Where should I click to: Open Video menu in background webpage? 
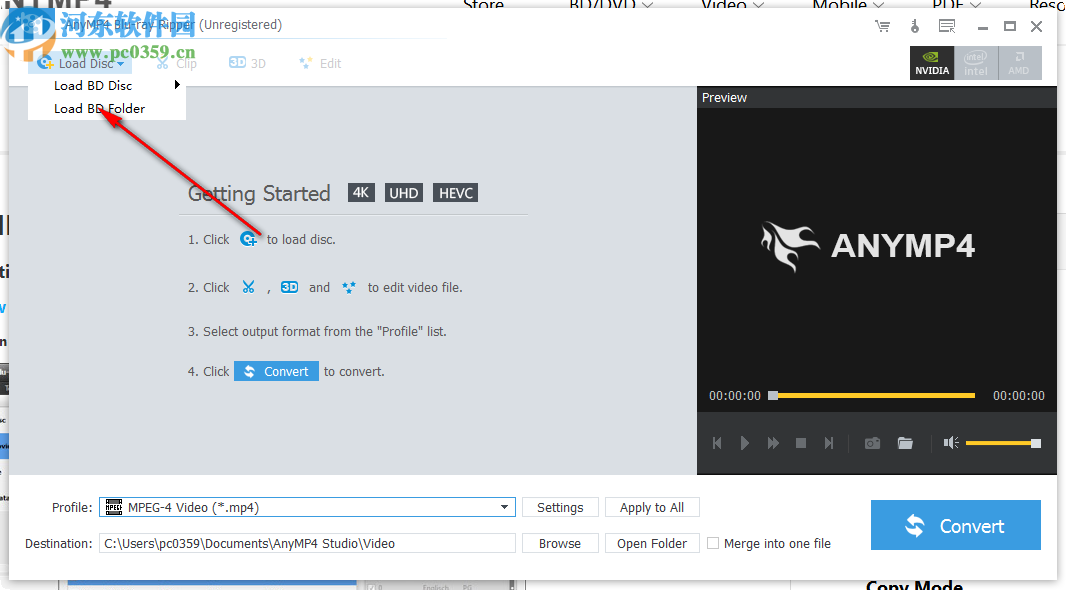732,4
